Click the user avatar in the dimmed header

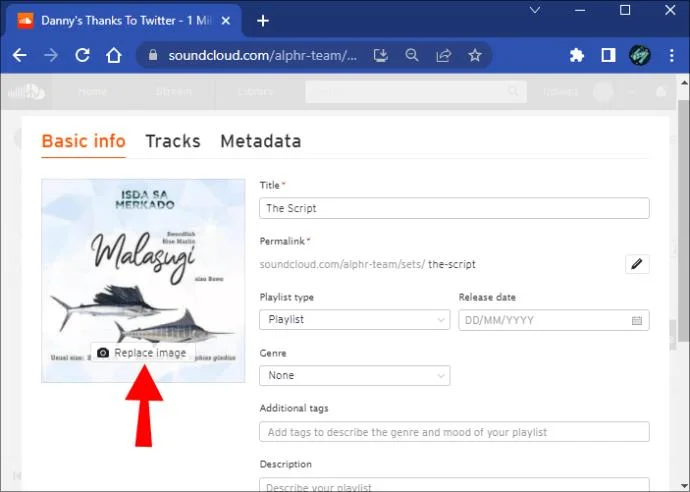(x=603, y=92)
